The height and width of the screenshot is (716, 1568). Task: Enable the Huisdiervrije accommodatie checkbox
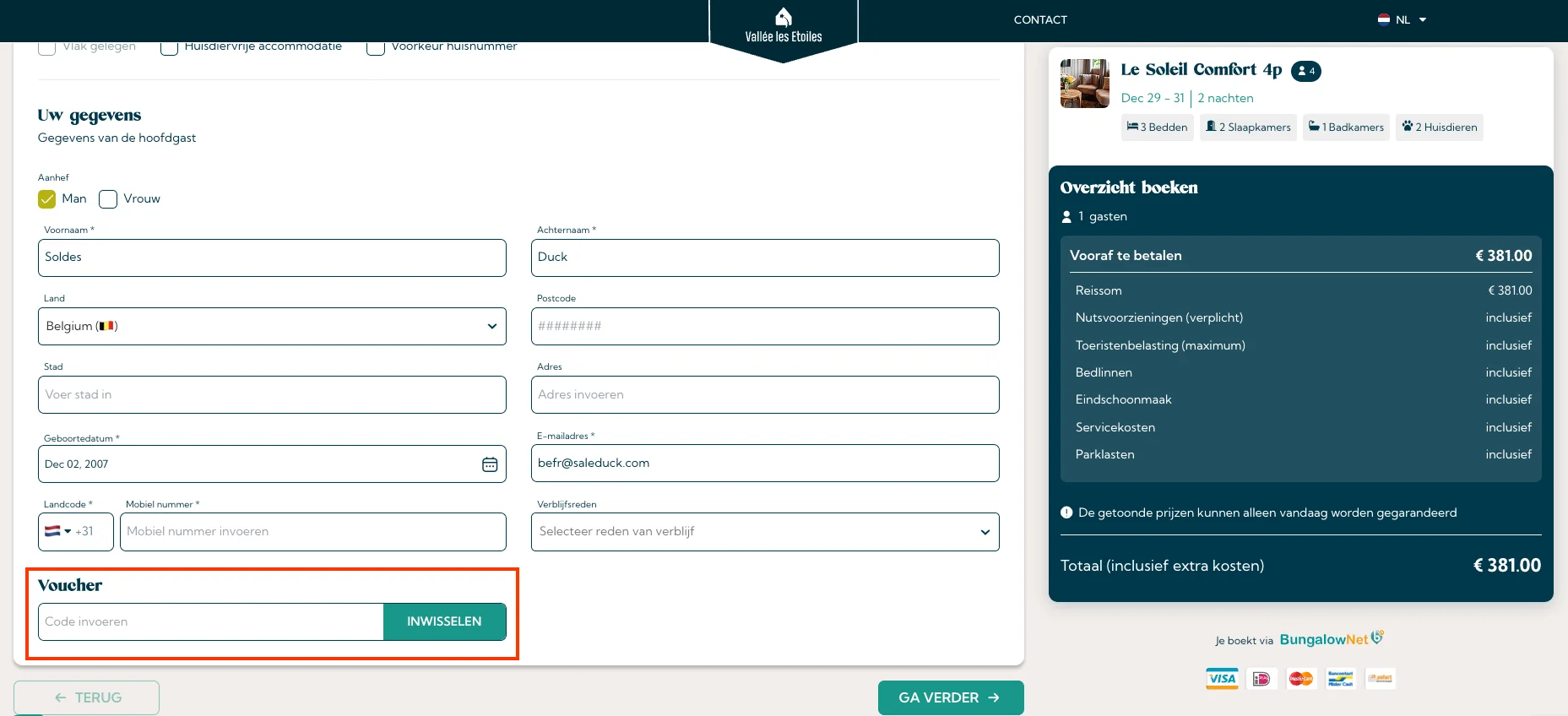(x=169, y=47)
